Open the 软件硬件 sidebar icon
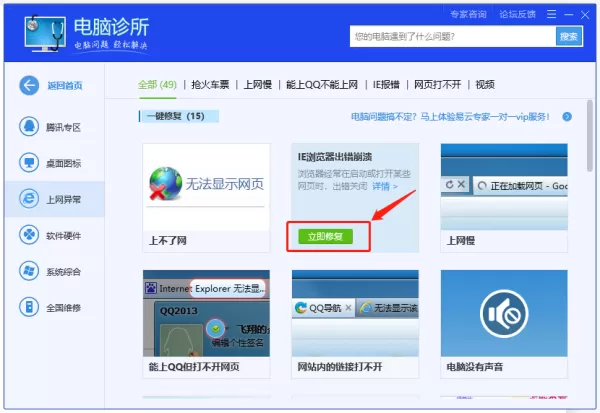Viewport: 600px width, 413px height. (29, 235)
